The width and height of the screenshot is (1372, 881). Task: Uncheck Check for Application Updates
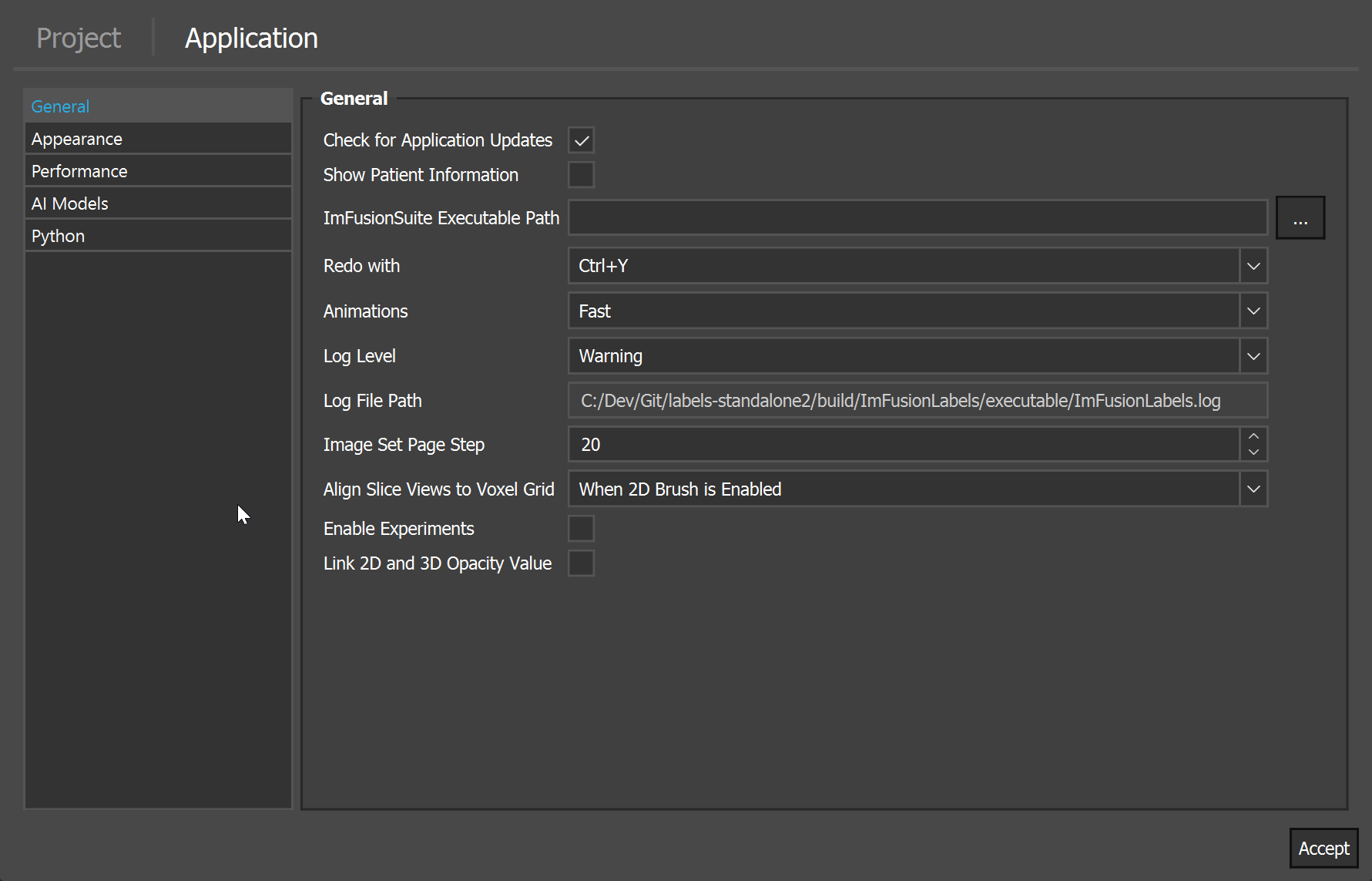click(x=582, y=140)
